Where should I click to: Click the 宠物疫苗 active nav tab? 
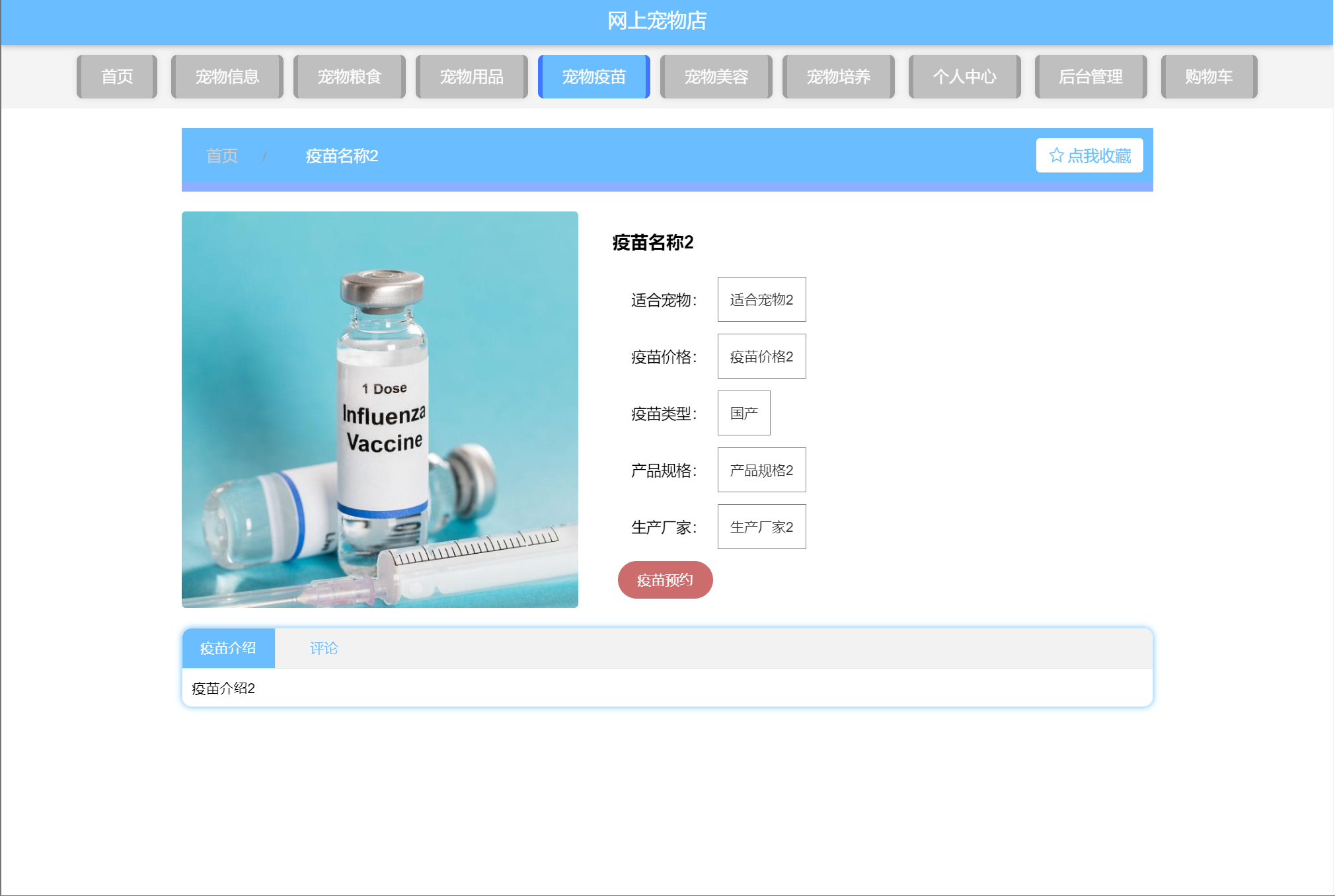click(x=593, y=77)
